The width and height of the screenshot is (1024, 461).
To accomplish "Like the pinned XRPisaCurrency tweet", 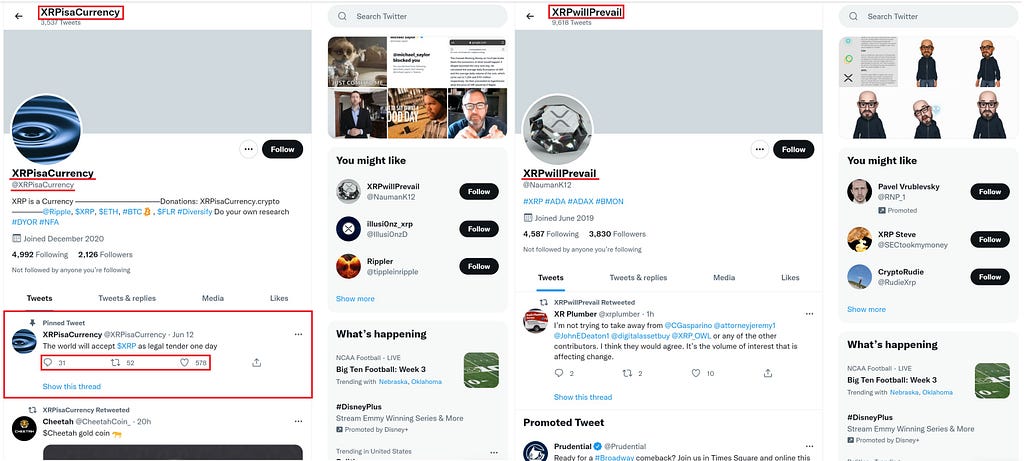I will (184, 362).
